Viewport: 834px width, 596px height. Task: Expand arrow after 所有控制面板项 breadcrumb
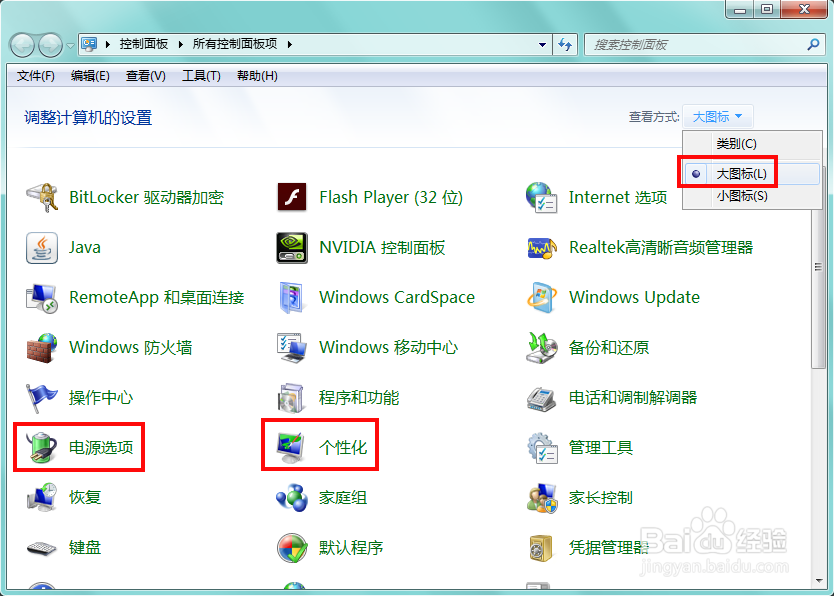tap(290, 44)
